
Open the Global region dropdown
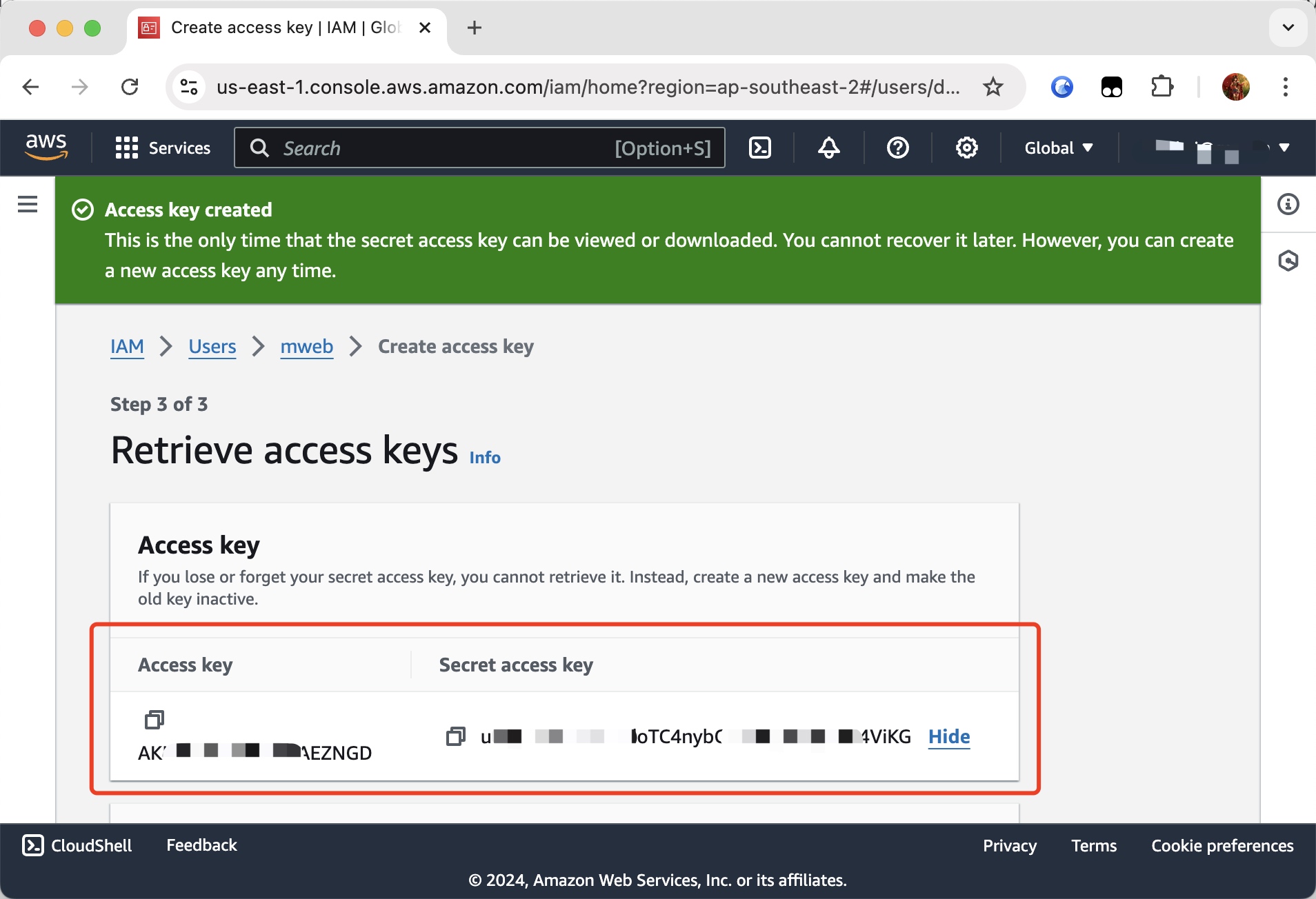(1058, 148)
